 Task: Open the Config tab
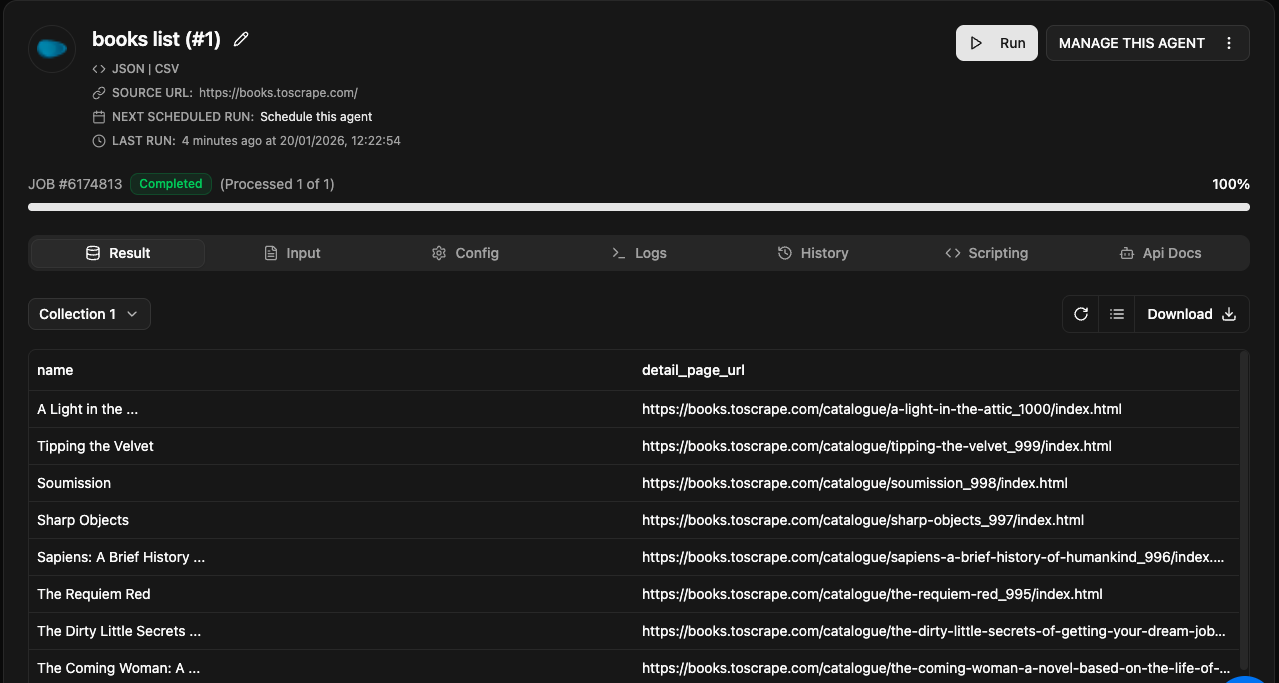pos(465,253)
